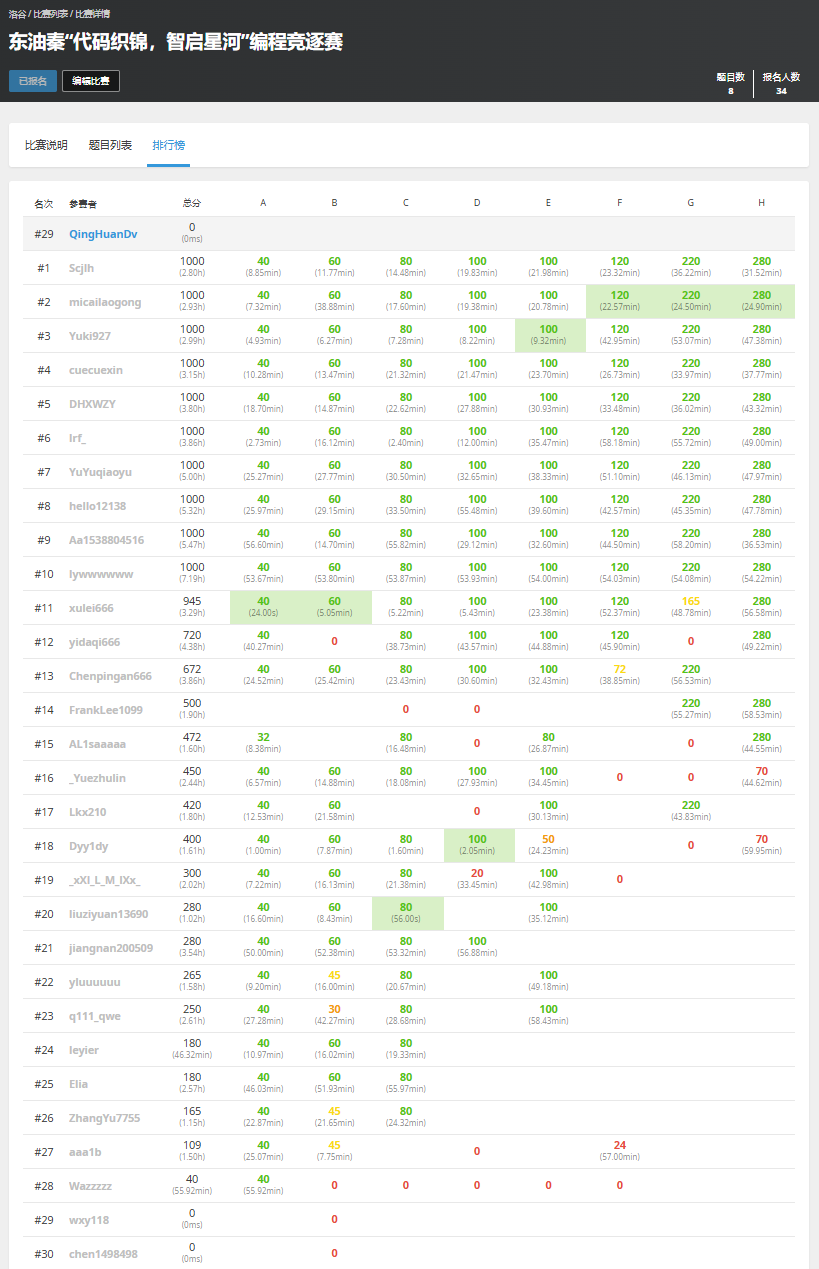Click problem column header H
This screenshot has height=1269, width=819.
(761, 203)
